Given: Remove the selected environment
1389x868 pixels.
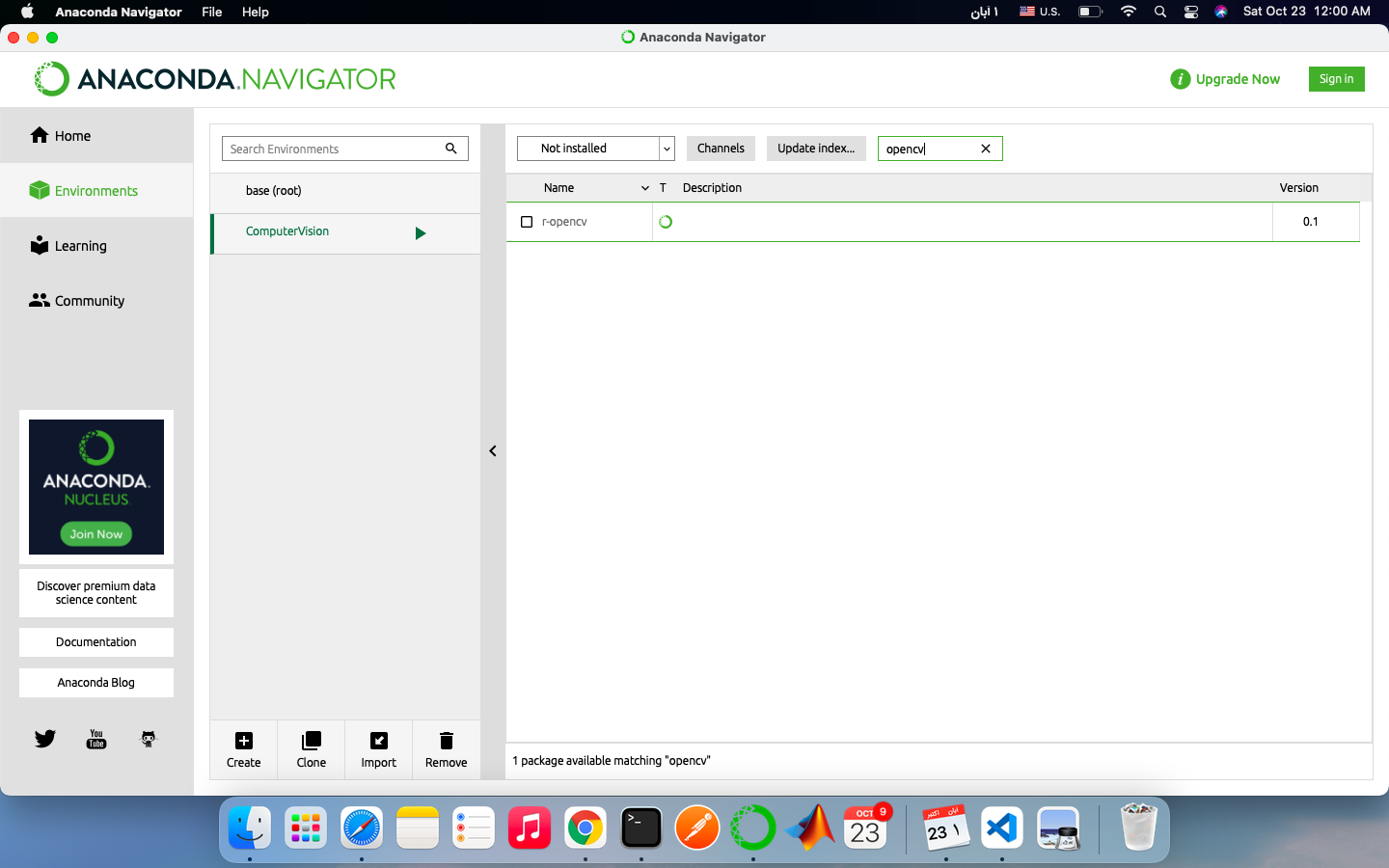Looking at the screenshot, I should tap(447, 749).
